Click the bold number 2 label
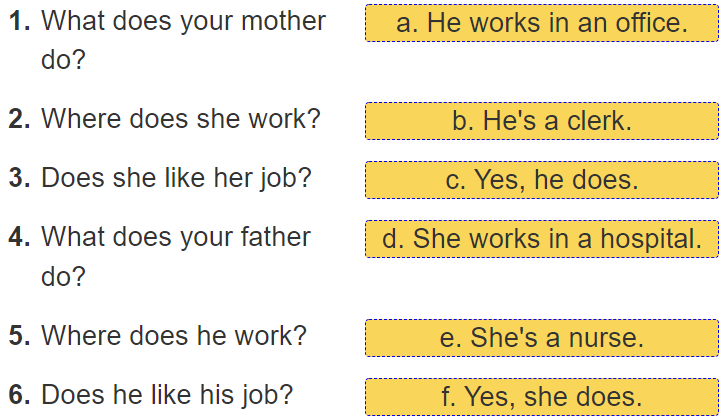The image size is (723, 419). click(x=18, y=119)
